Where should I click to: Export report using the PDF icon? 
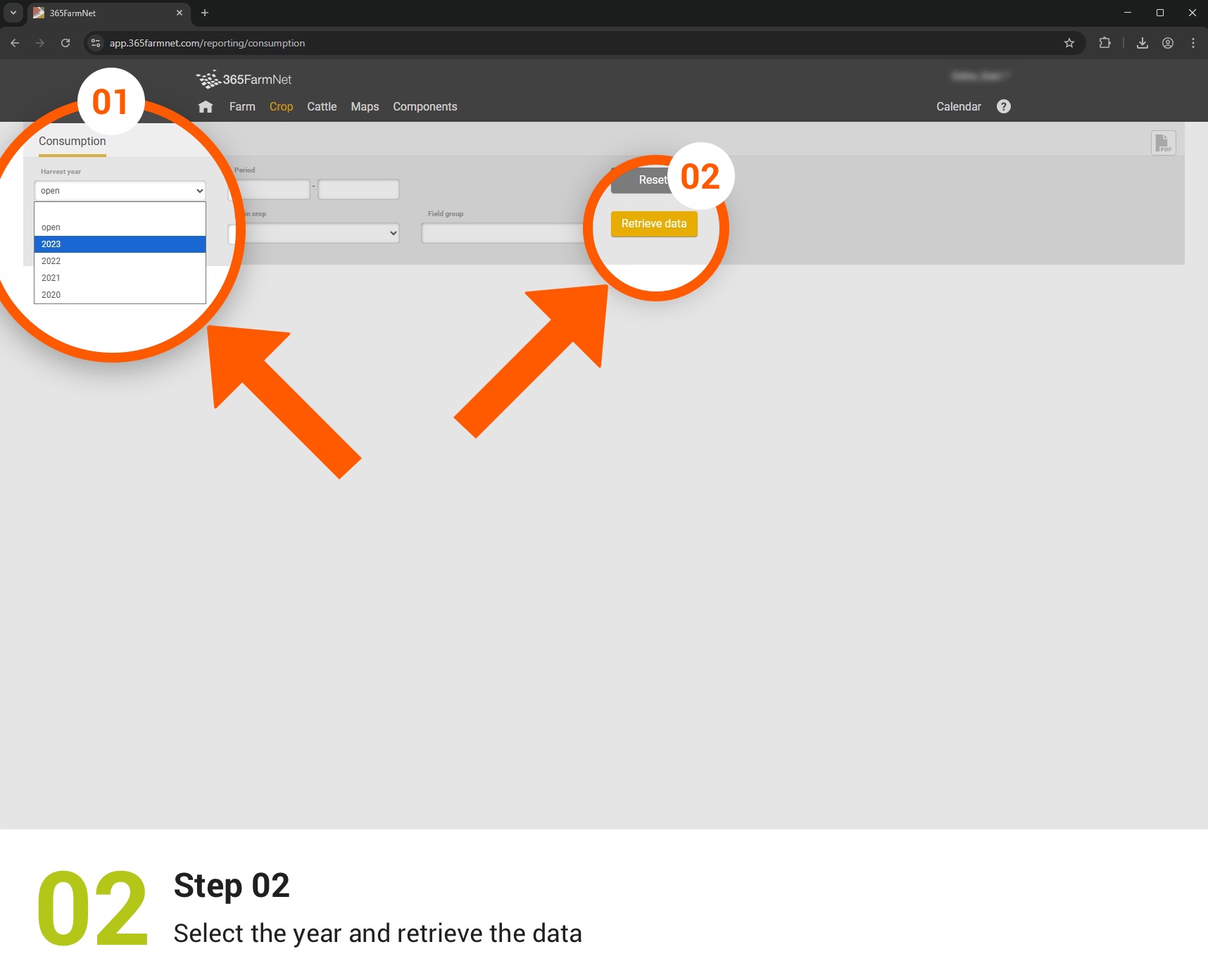pos(1163,143)
